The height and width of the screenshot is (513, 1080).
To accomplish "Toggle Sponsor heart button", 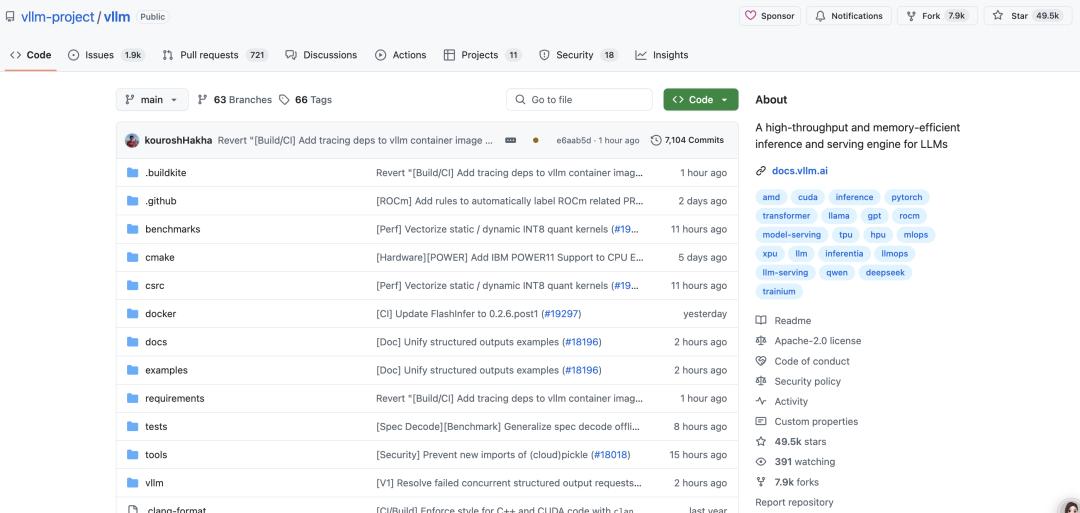I will coord(769,16).
